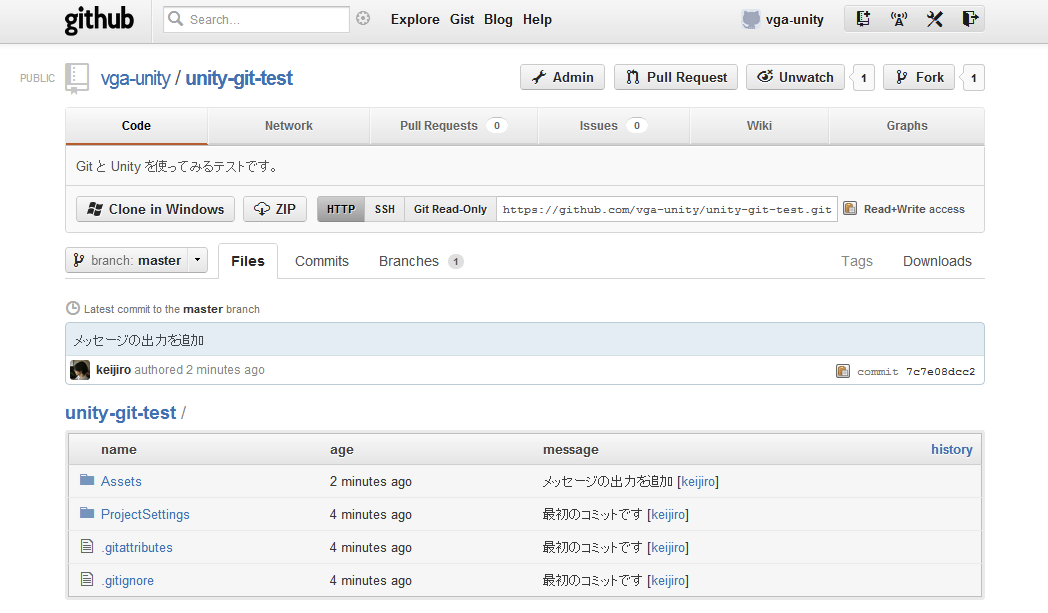Switch to the Code tab

pos(136,126)
